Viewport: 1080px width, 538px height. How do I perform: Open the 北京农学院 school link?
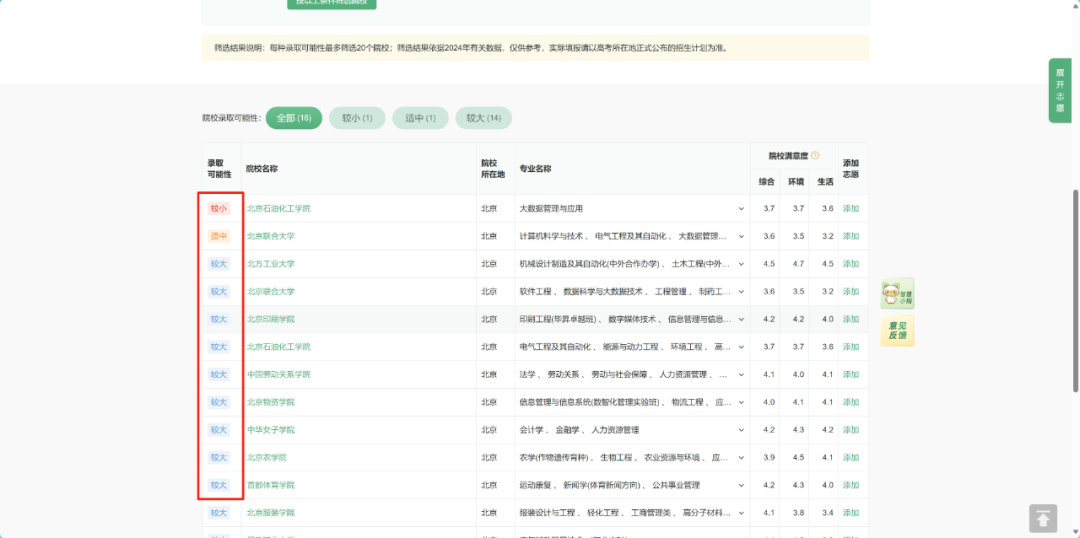[x=267, y=457]
